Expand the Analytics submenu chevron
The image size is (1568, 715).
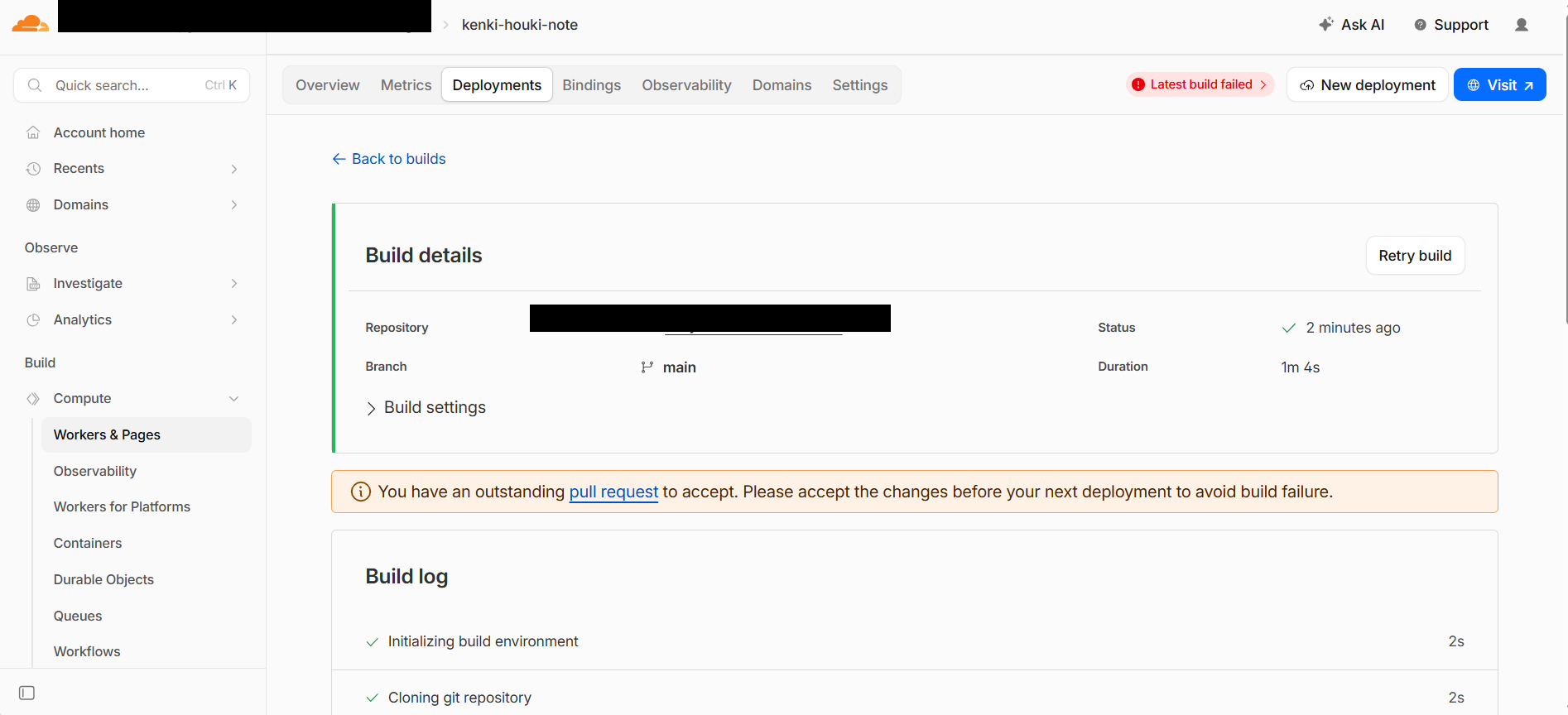coord(234,320)
